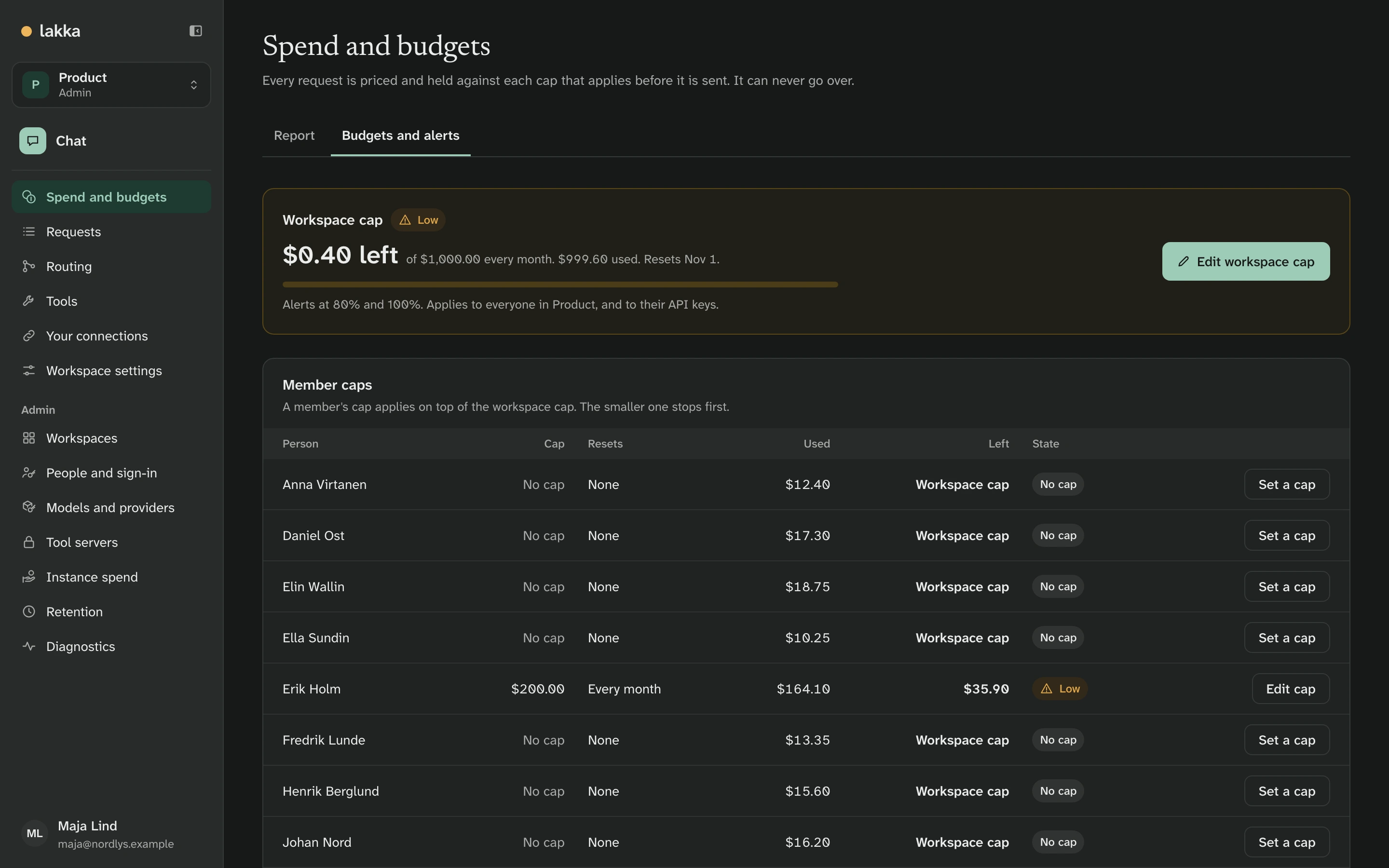
Task: Set a cap for Daniel Ost
Action: (x=1287, y=536)
